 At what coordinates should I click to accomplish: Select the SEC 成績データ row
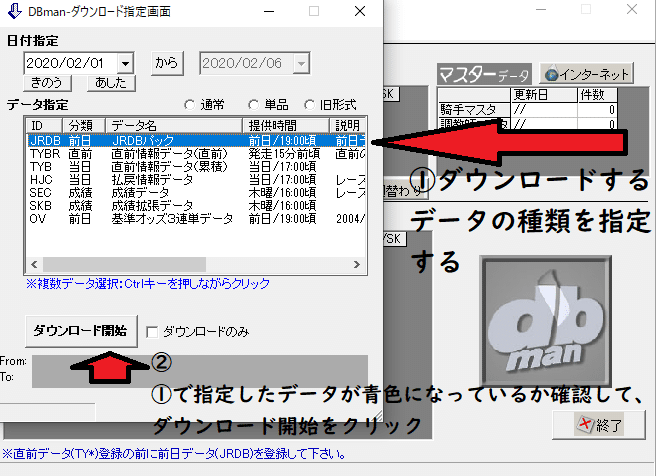196,192
